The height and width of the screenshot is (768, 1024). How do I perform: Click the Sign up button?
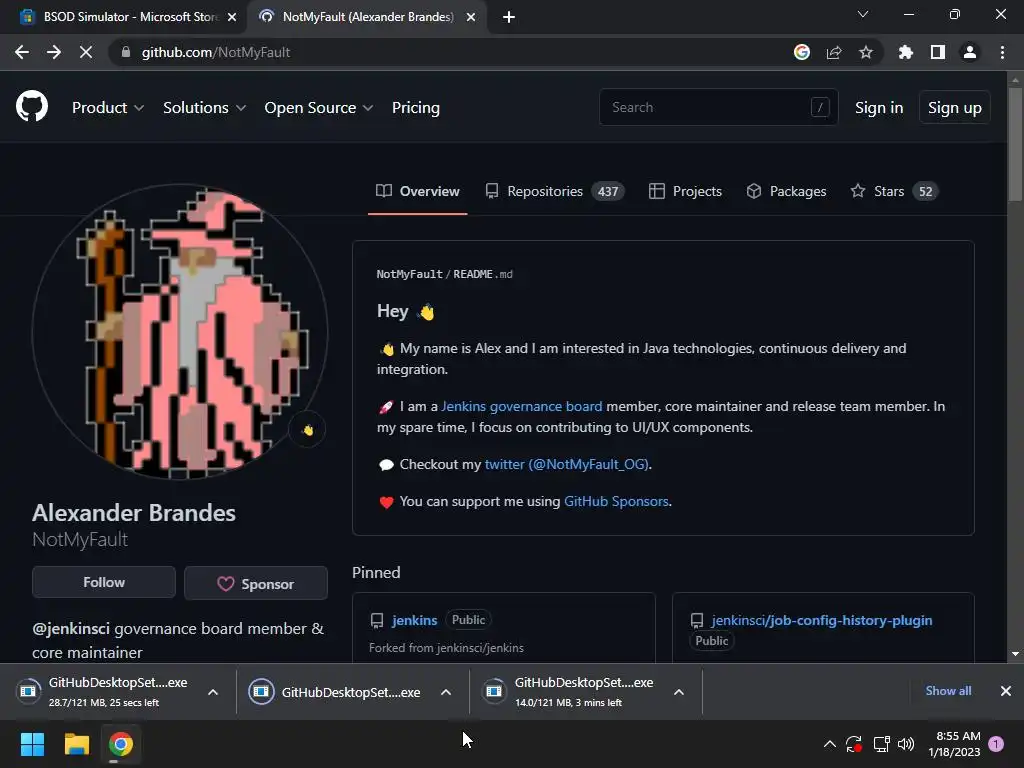click(x=955, y=108)
